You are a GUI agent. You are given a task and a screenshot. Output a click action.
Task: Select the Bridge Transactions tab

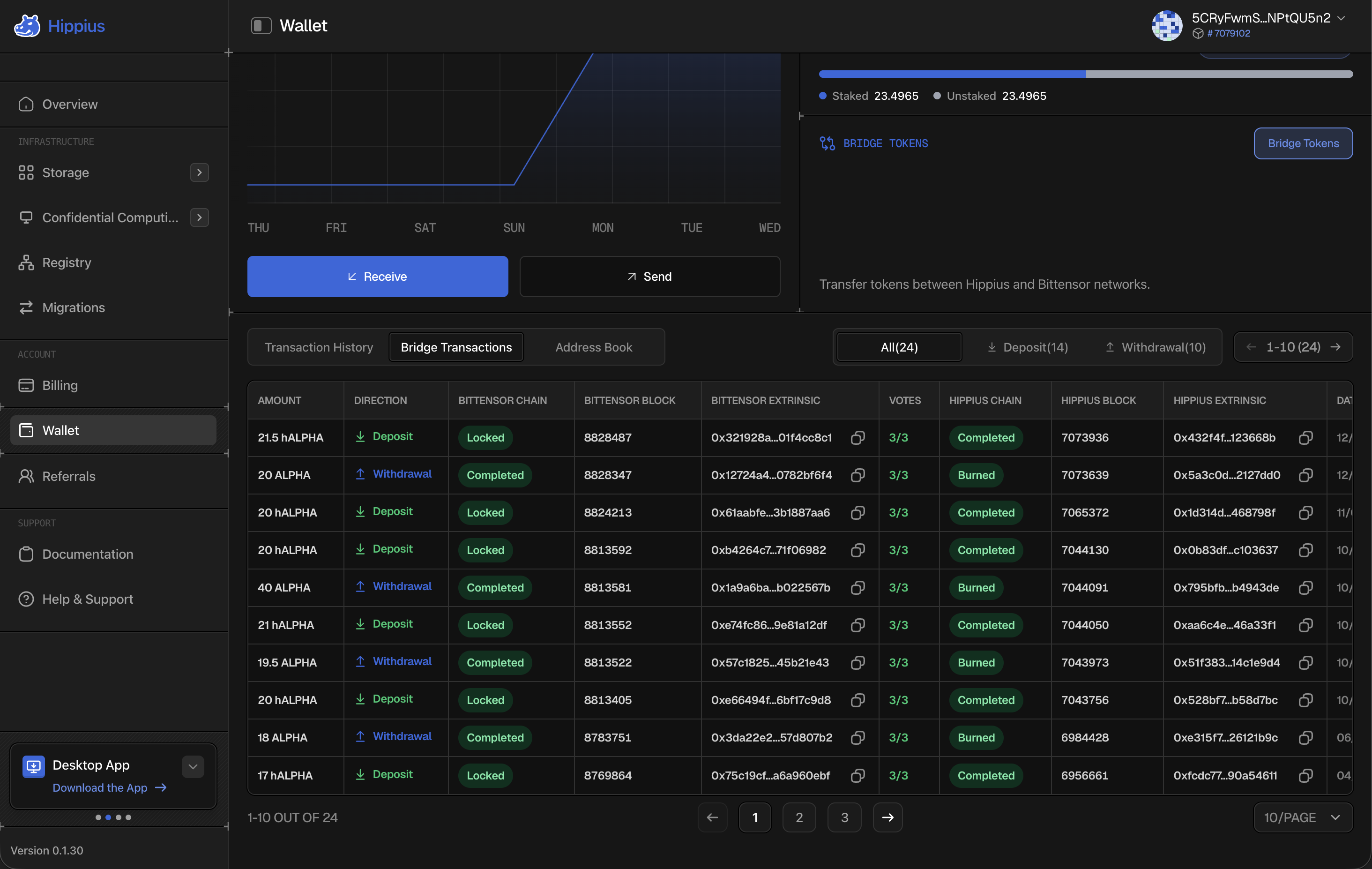coord(456,347)
